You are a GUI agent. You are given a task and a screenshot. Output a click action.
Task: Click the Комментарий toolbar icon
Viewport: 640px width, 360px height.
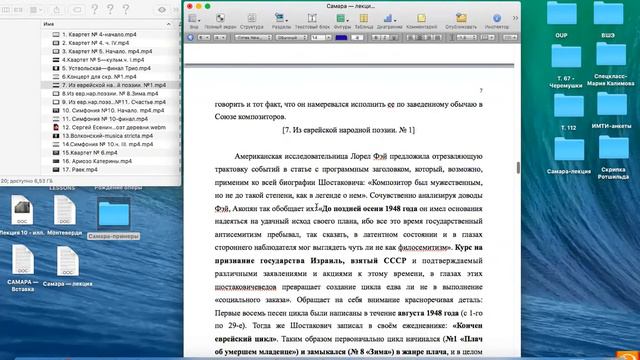click(x=421, y=18)
